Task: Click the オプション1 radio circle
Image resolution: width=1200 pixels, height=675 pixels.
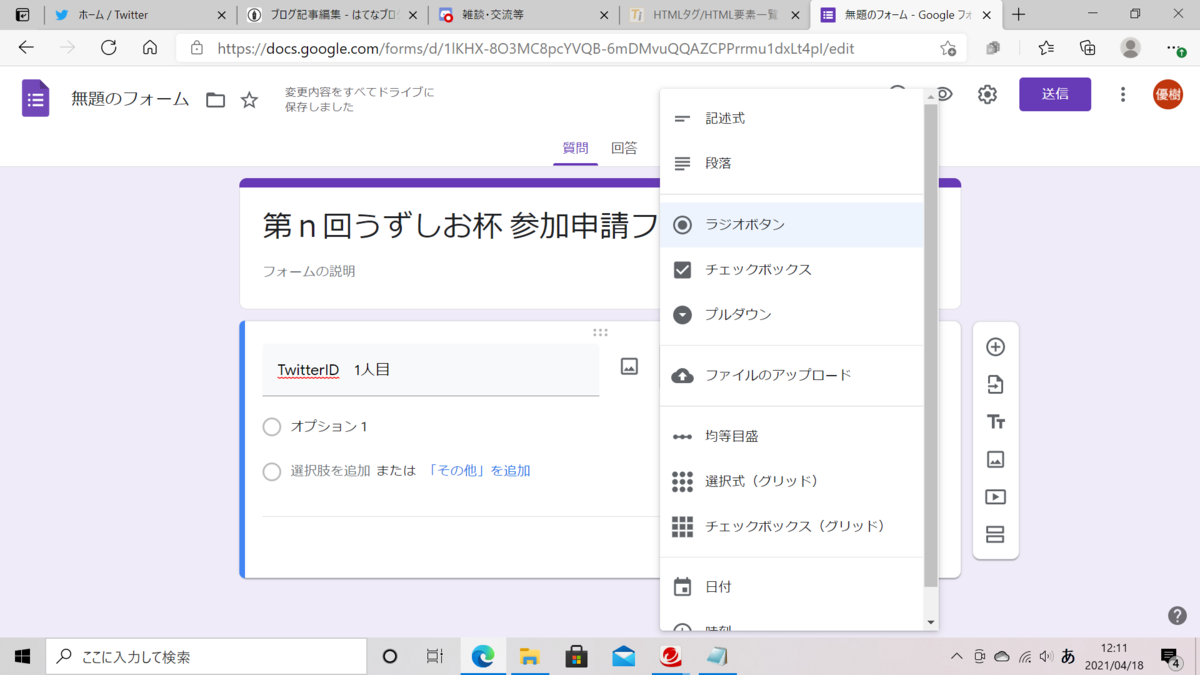Action: tap(270, 426)
